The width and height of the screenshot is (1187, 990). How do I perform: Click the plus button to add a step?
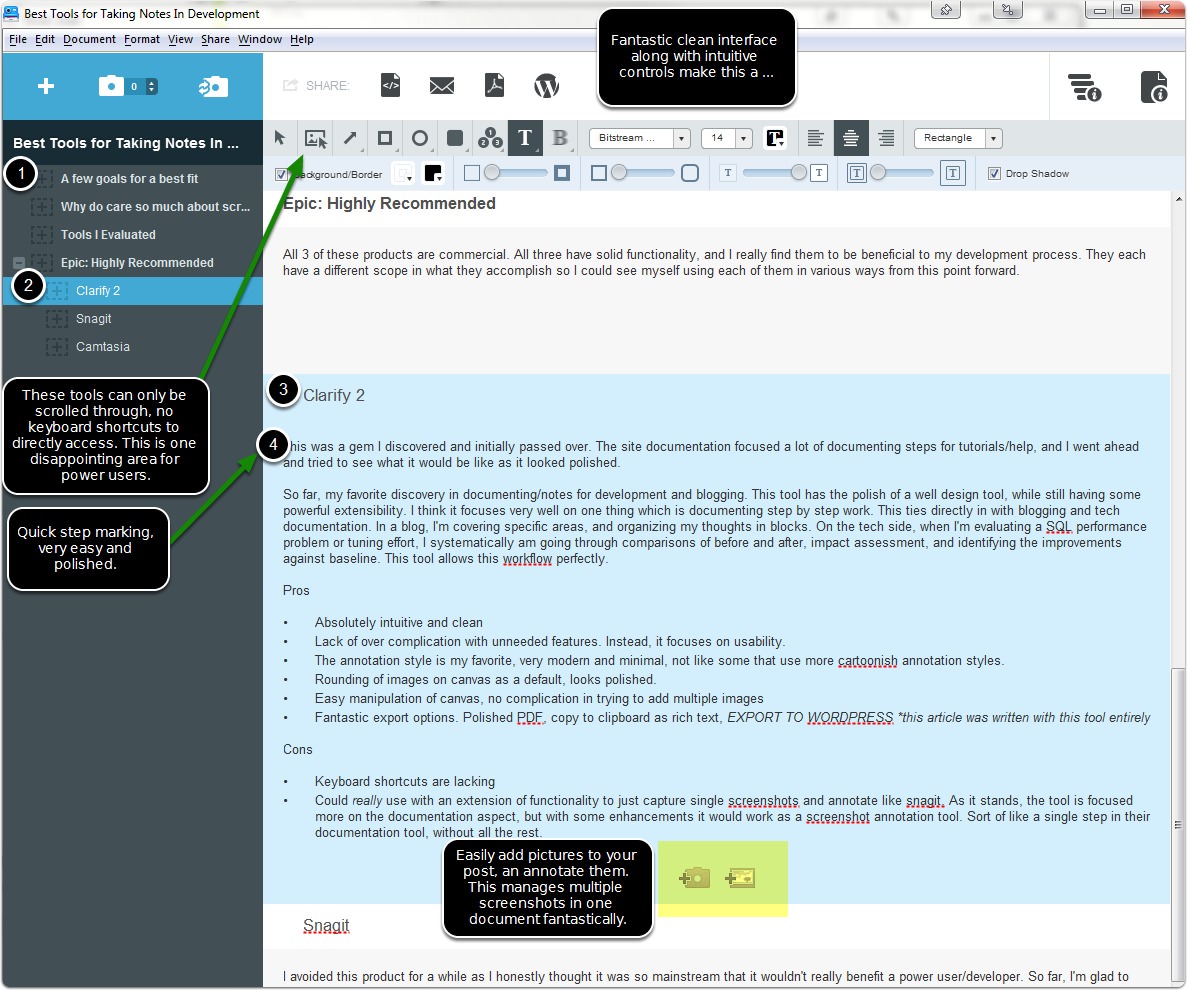(45, 86)
